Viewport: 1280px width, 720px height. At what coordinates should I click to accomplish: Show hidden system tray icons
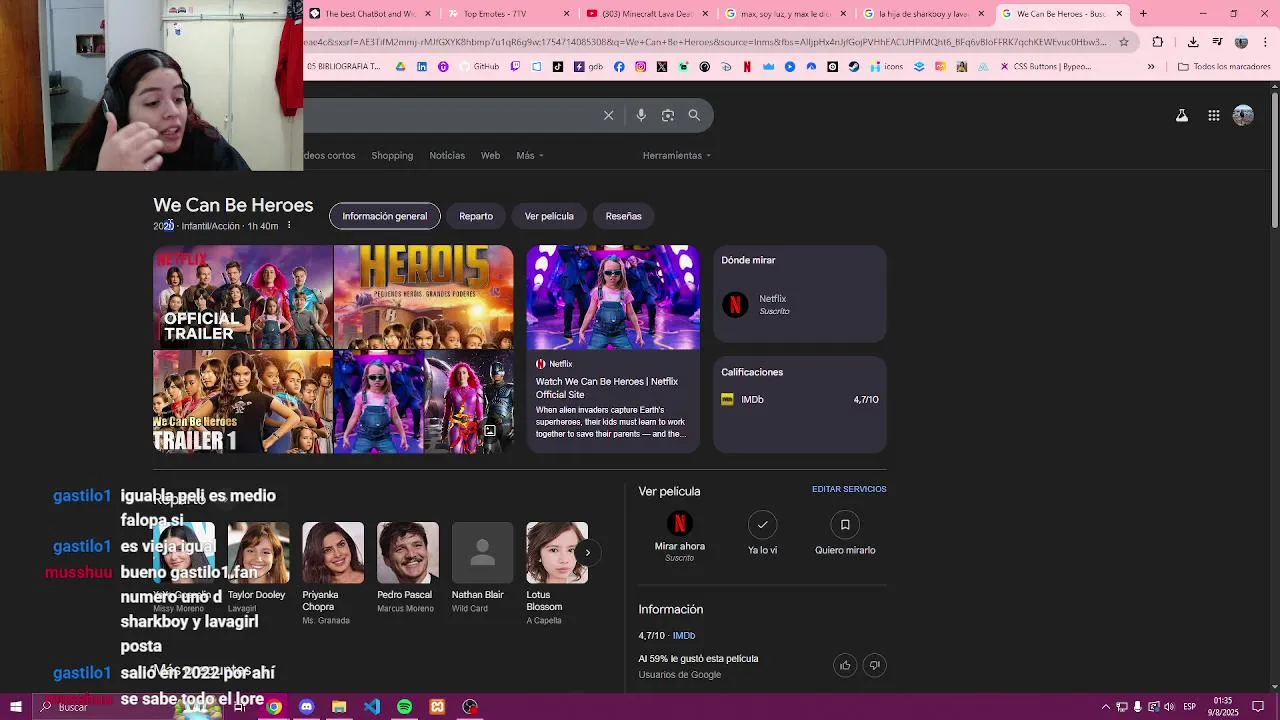click(1105, 707)
